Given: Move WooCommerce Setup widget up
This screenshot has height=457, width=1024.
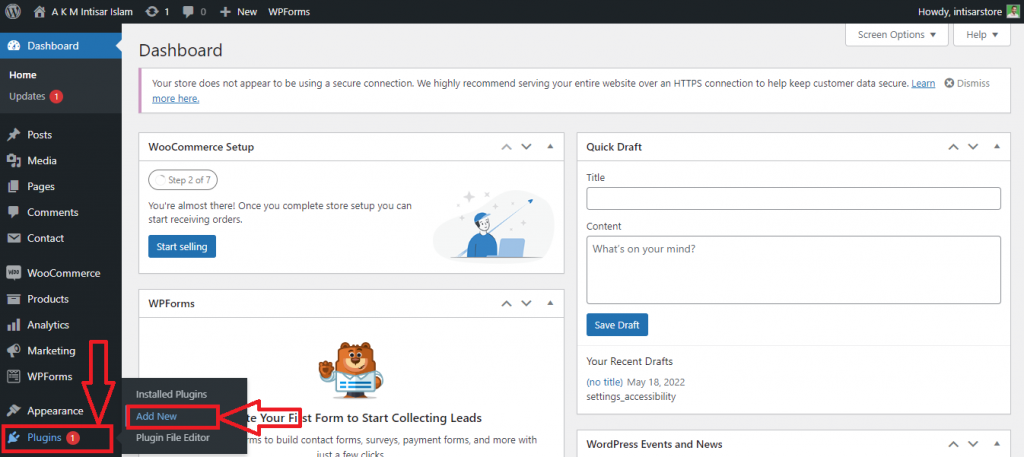Looking at the screenshot, I should pyautogui.click(x=506, y=147).
